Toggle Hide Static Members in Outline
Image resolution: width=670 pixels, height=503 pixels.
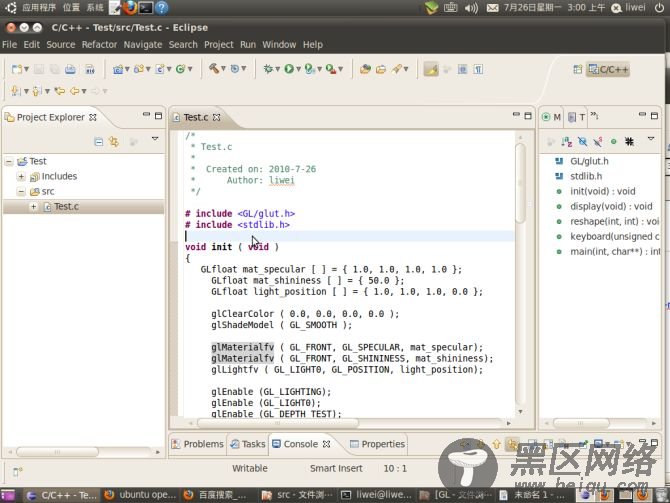[x=598, y=141]
